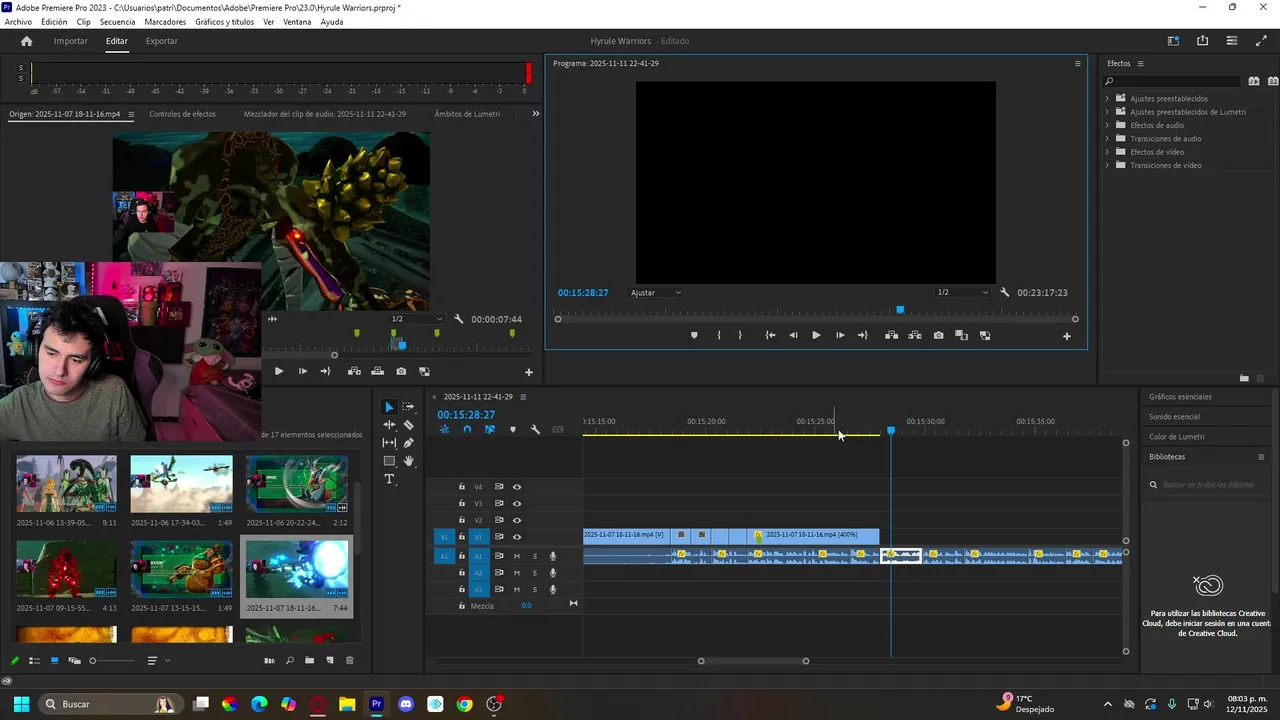
Task: Open the Find search icon in Project panel
Action: tap(290, 661)
